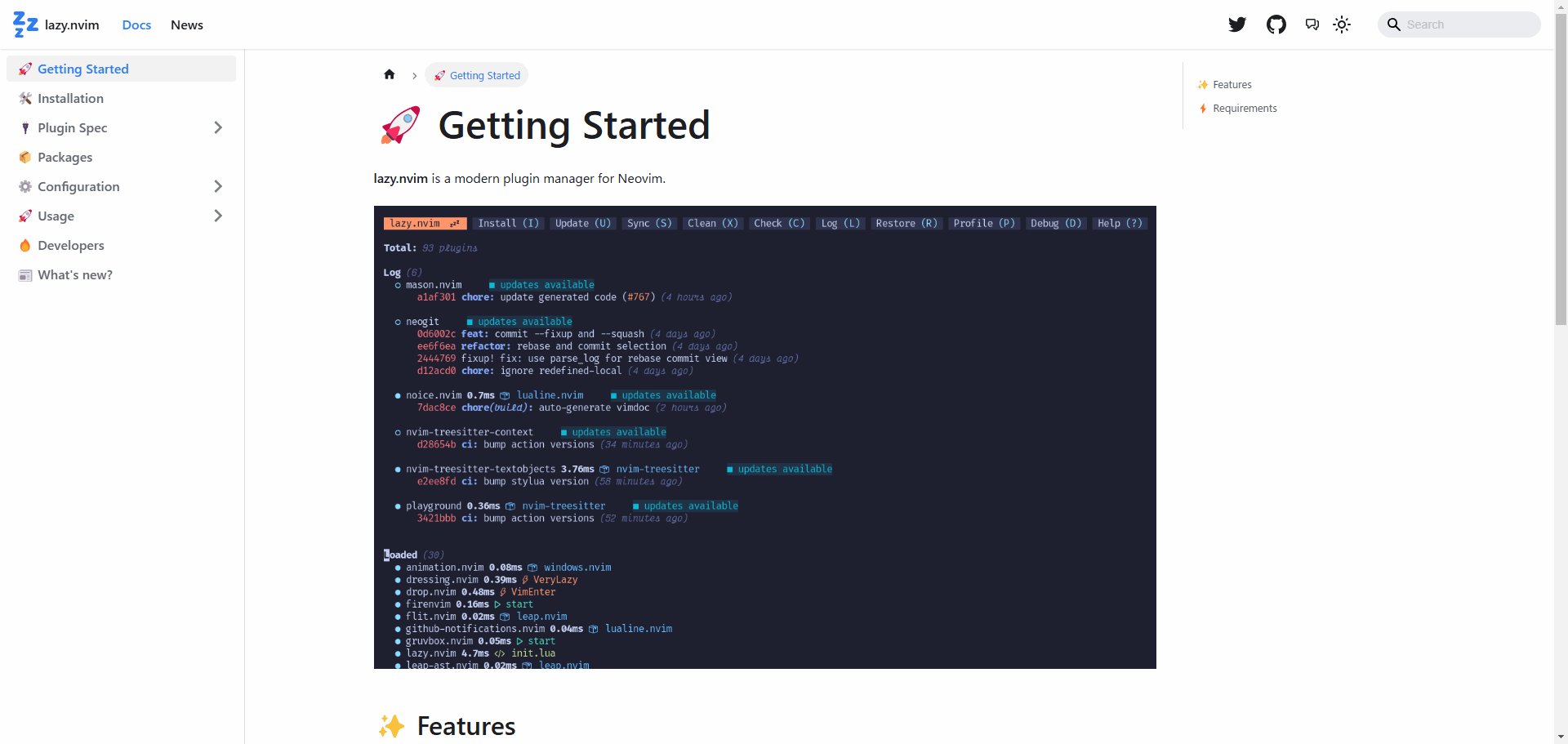The height and width of the screenshot is (744, 1568).
Task: Click Install (I) in screenshot toolbar
Action: [x=508, y=223]
